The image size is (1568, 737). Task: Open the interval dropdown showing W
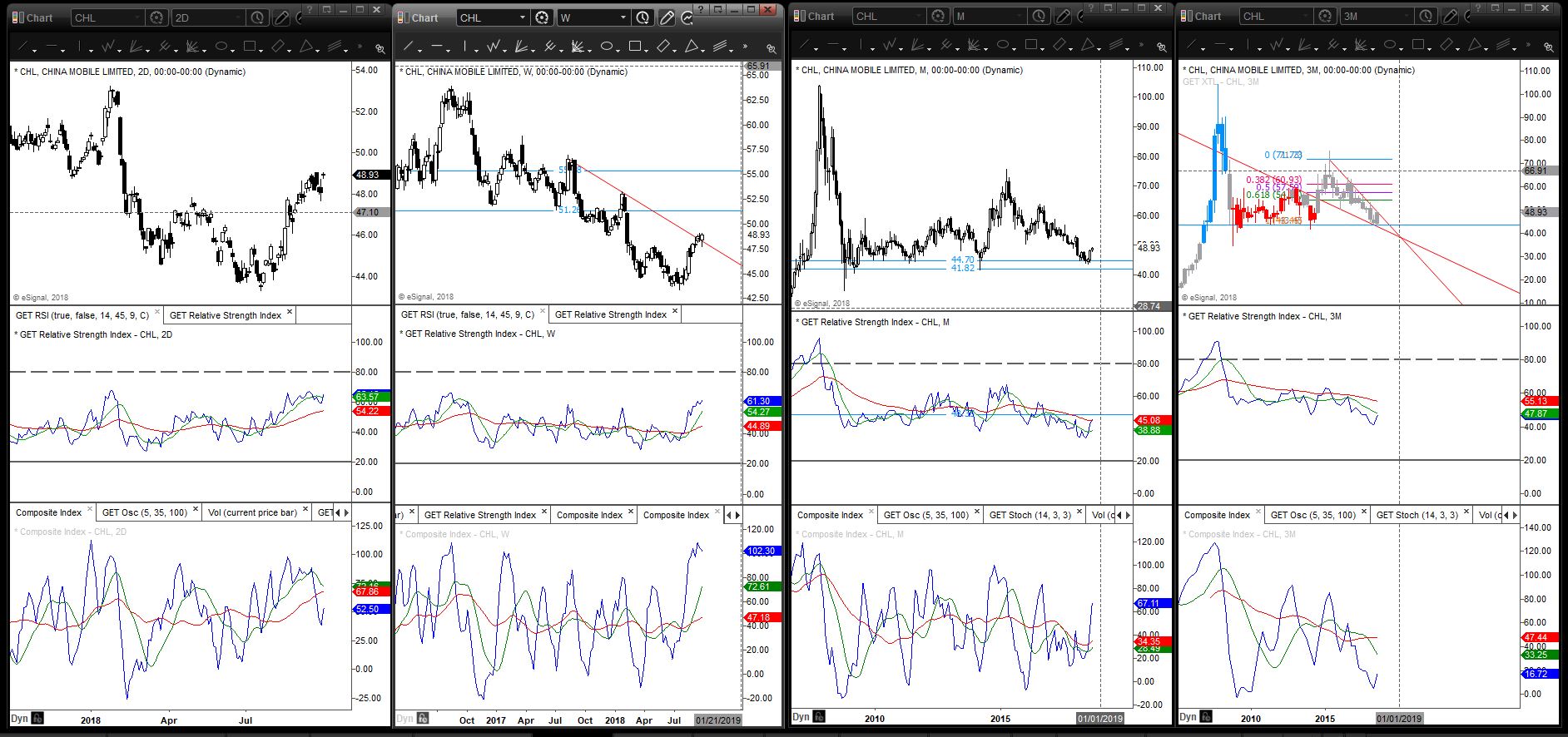(623, 17)
